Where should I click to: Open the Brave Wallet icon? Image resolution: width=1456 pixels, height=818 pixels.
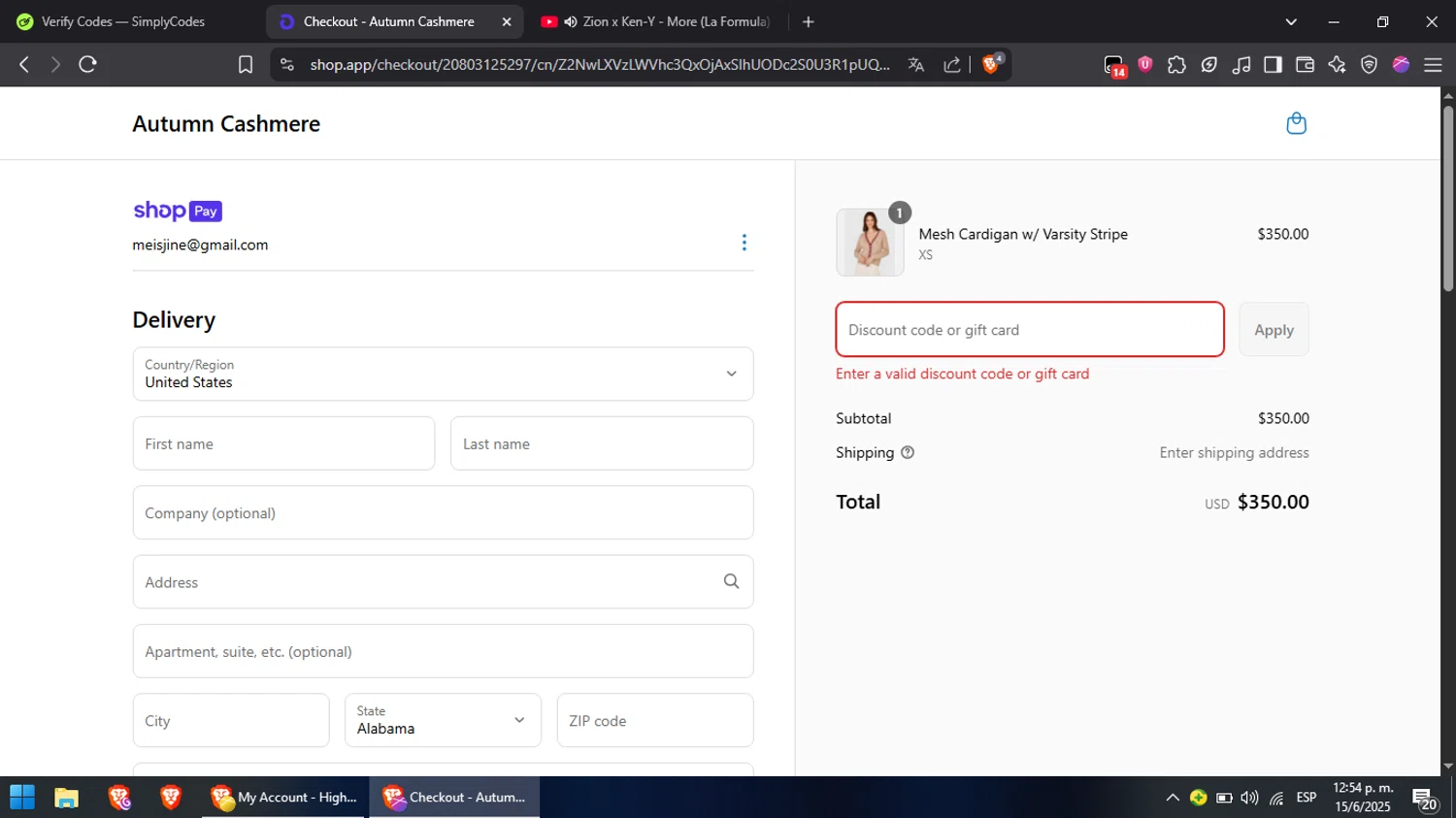click(1305, 64)
